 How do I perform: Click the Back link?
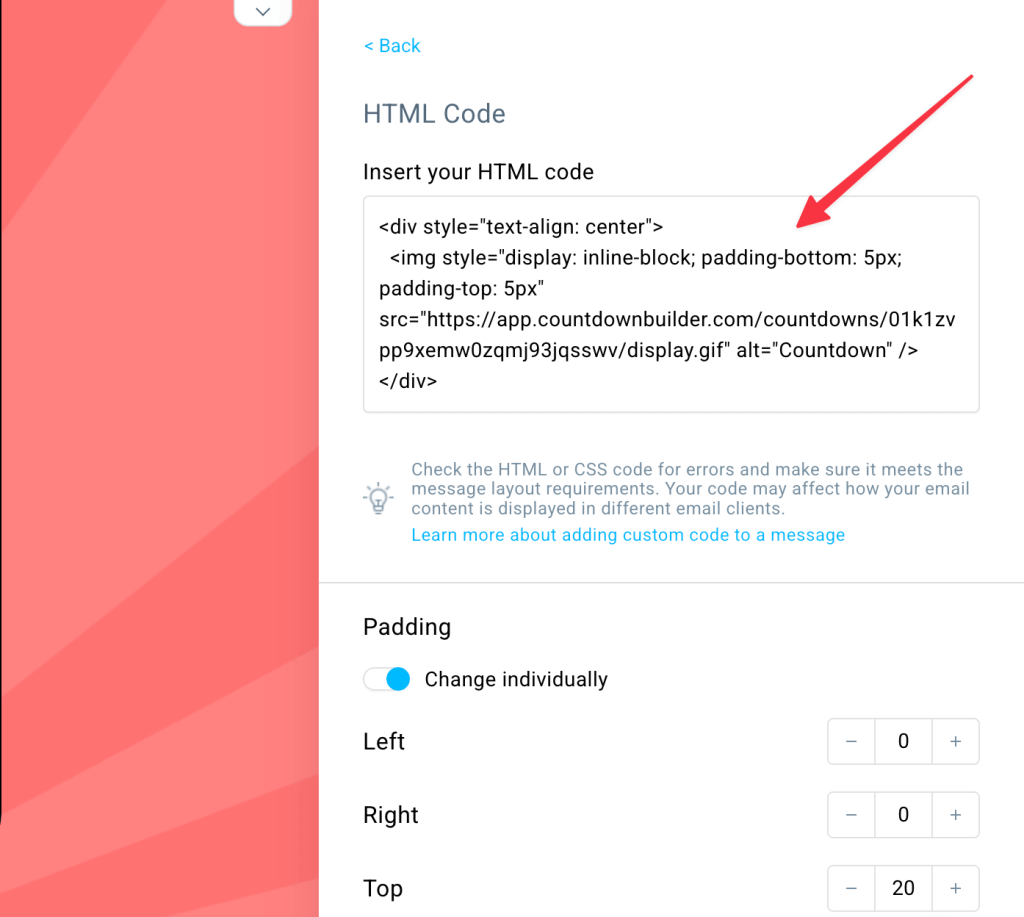392,46
